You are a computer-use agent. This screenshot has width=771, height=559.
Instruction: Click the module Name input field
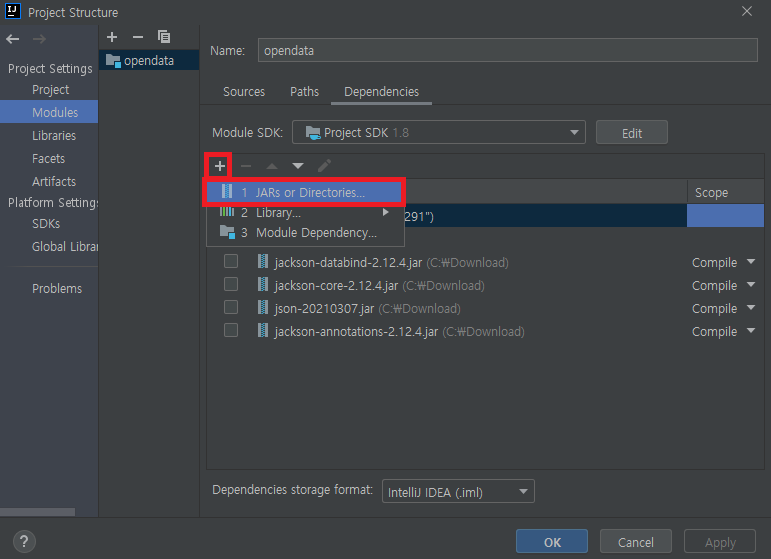tap(507, 50)
